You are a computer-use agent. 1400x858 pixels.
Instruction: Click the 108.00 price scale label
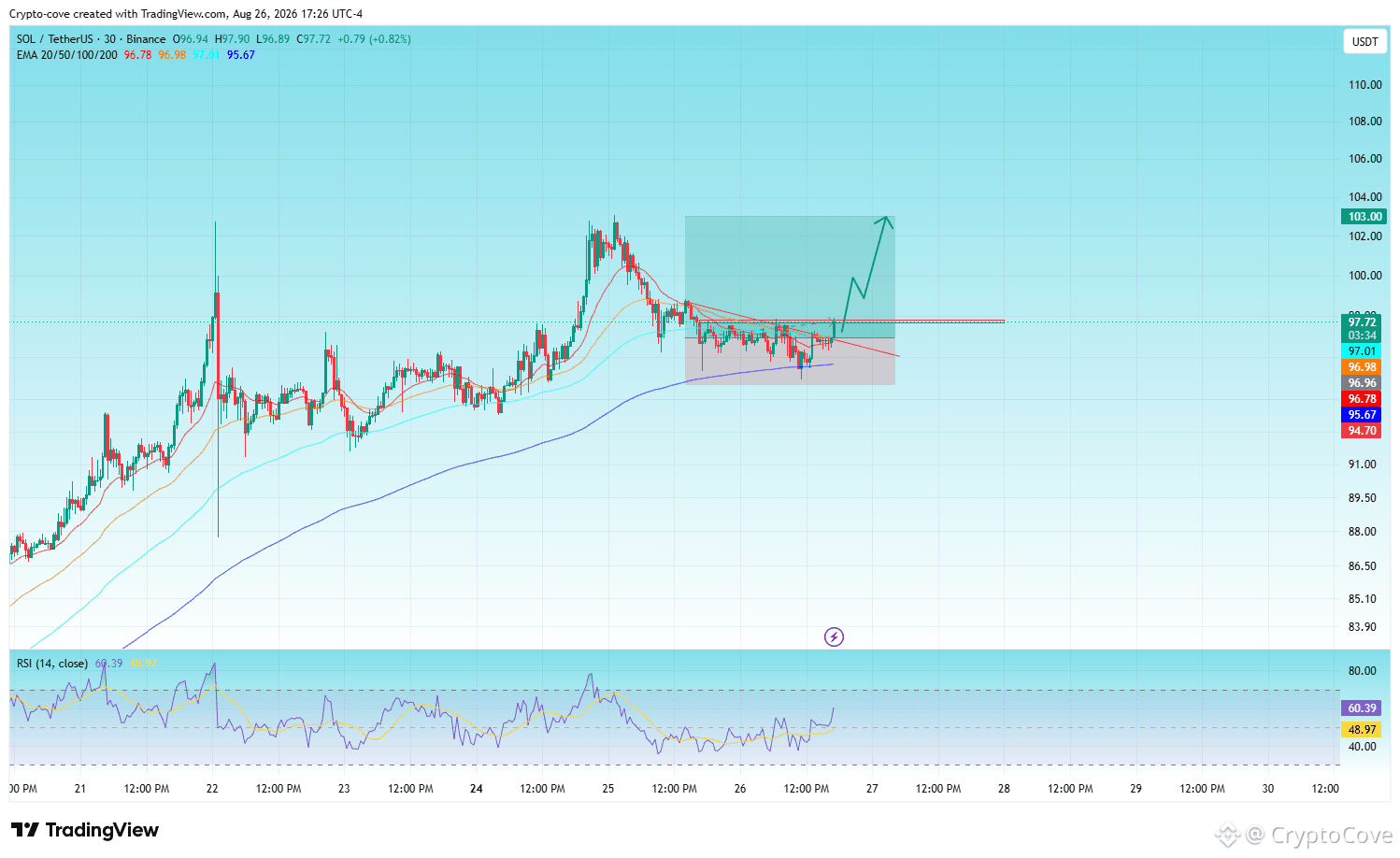click(1364, 122)
